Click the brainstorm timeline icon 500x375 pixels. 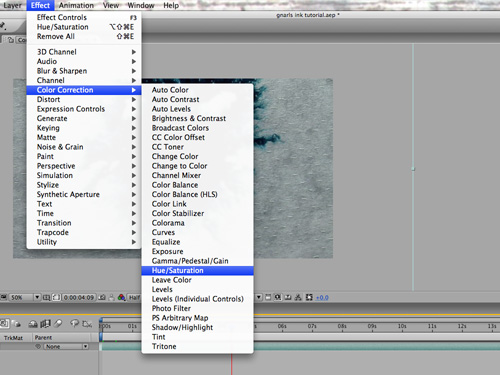click(74, 323)
